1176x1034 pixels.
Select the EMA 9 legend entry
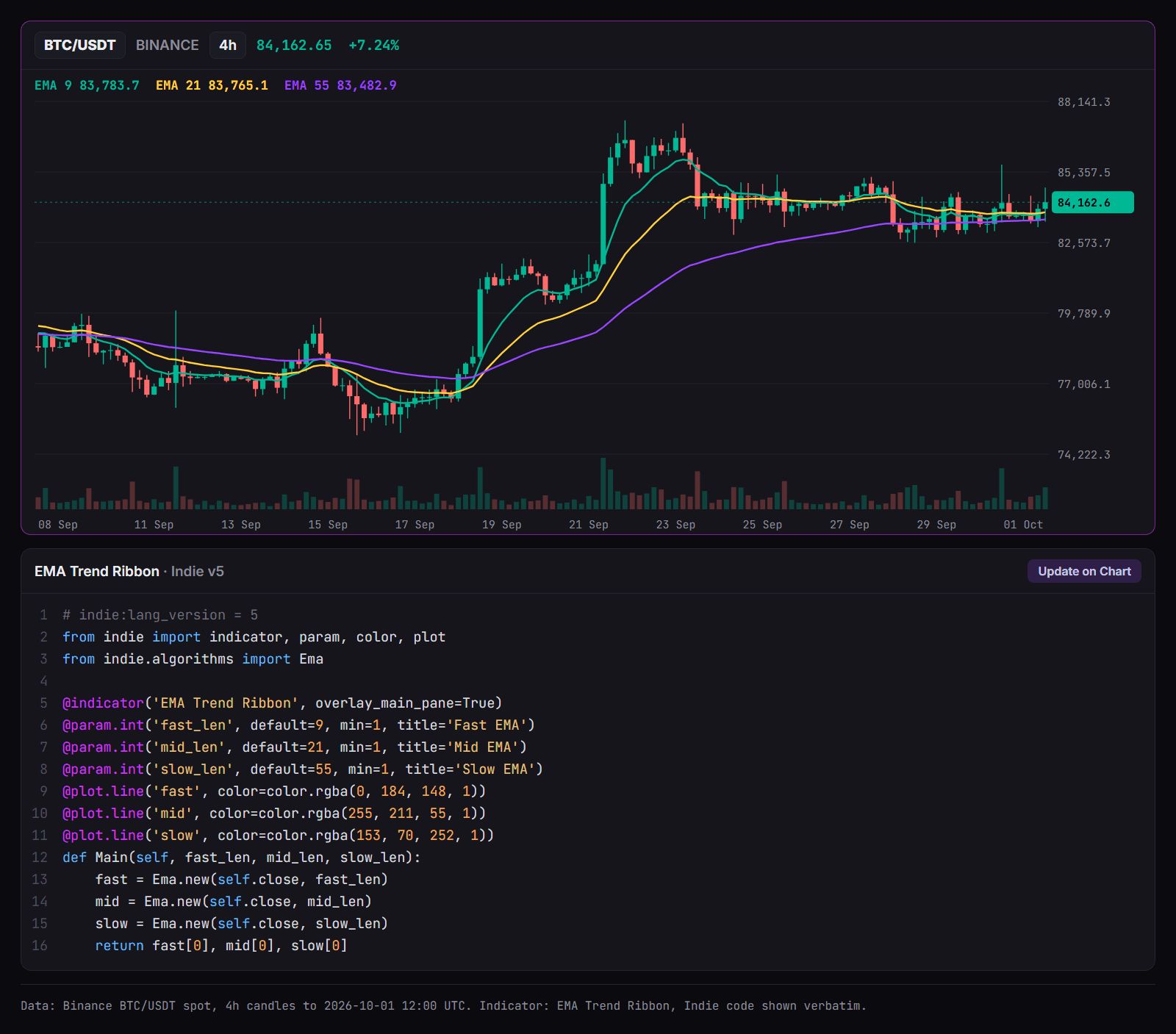(x=87, y=85)
